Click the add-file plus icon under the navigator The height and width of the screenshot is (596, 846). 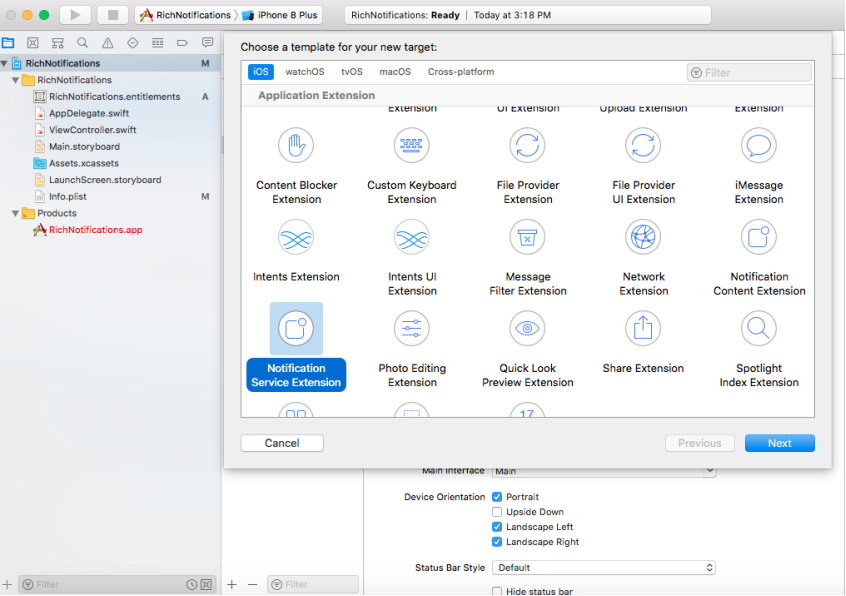(7, 584)
